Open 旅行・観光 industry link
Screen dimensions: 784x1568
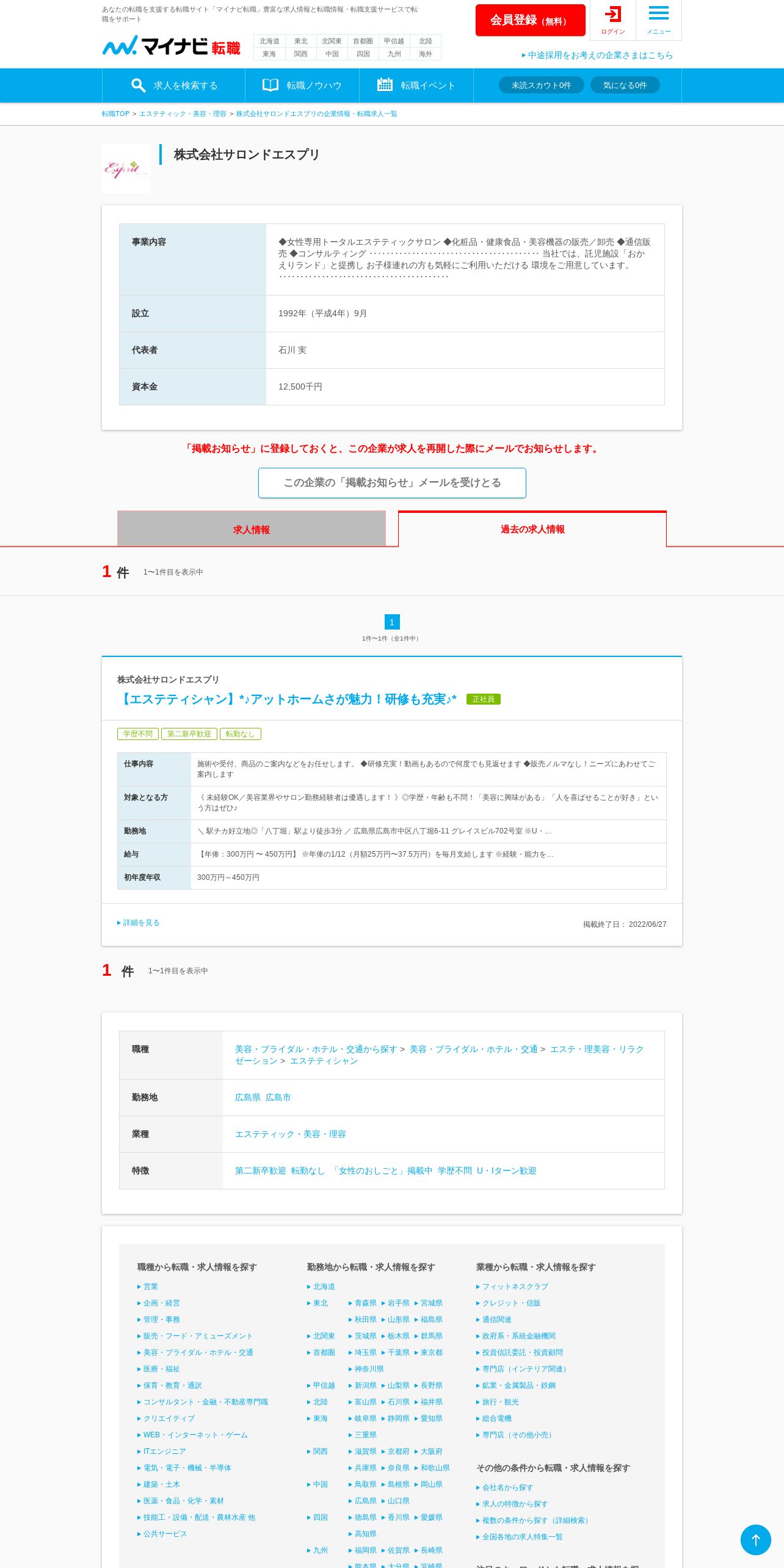498,1402
